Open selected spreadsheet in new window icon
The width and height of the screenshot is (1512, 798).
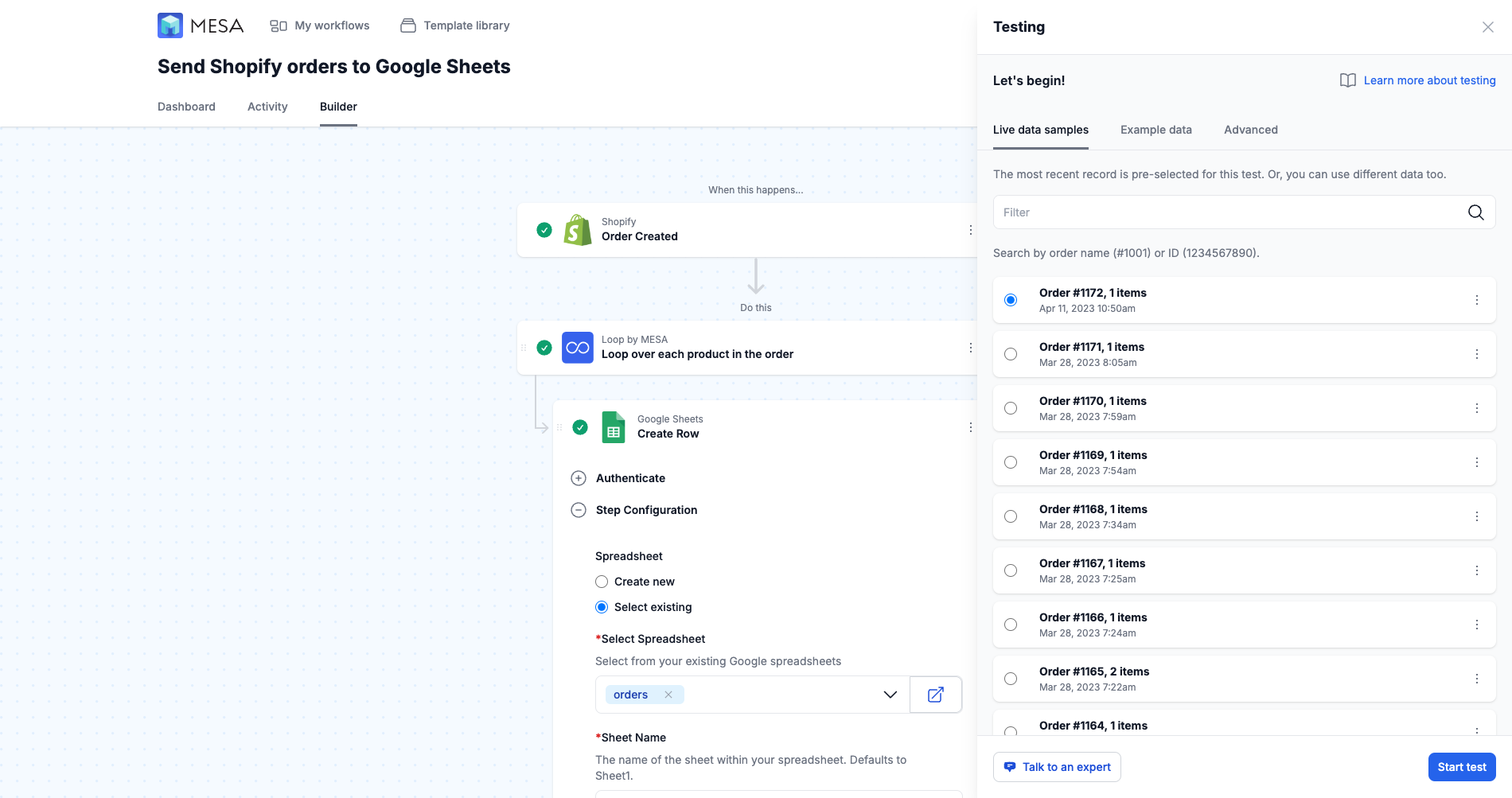click(x=936, y=695)
